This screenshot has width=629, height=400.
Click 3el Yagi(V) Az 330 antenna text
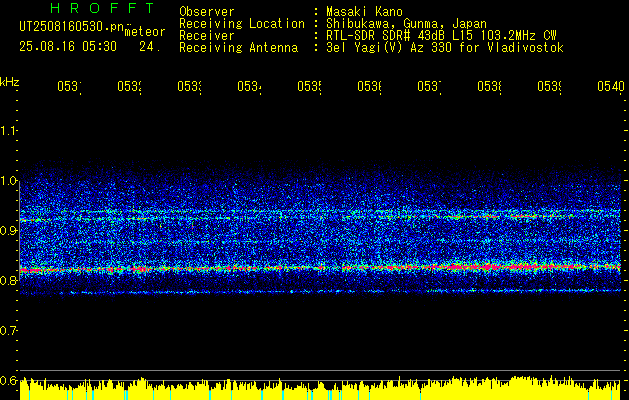pyautogui.click(x=445, y=48)
